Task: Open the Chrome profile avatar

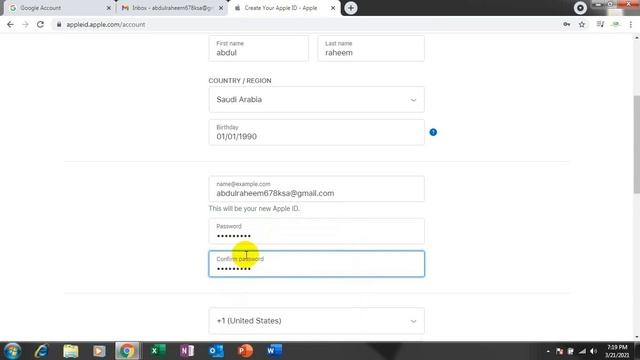Action: coord(616,24)
